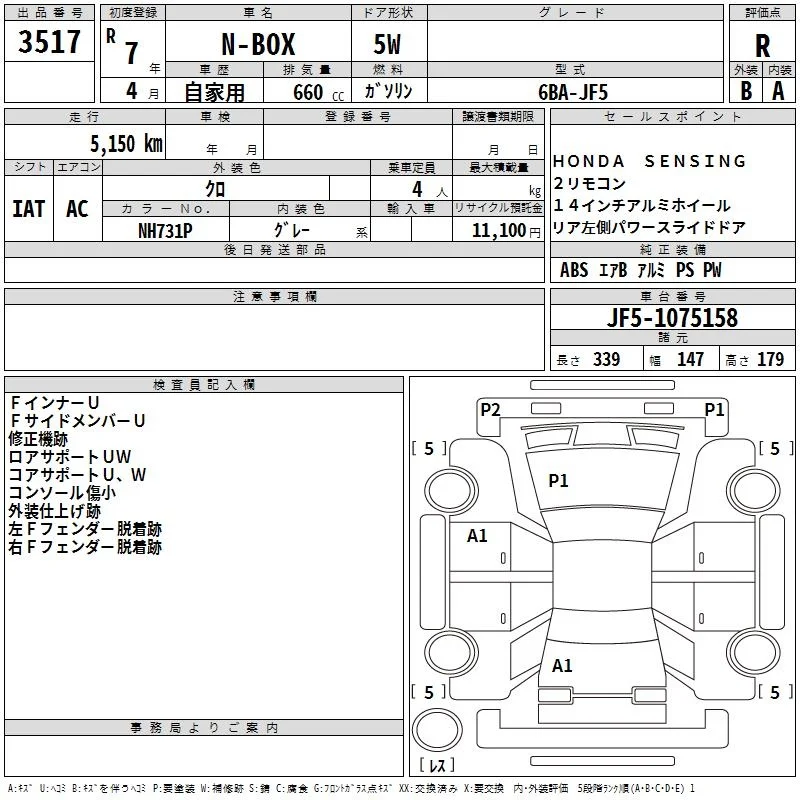This screenshot has width=800, height=800.
Task: Select the inspector note FサイドメンバーU
Action: [x=77, y=420]
